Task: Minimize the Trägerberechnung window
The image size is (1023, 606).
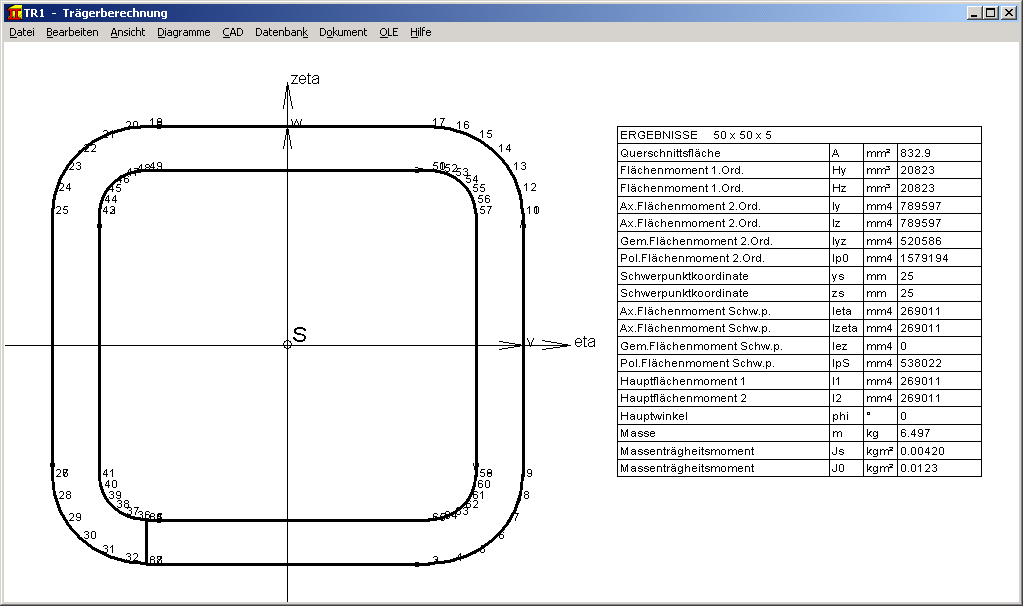Action: [x=973, y=13]
